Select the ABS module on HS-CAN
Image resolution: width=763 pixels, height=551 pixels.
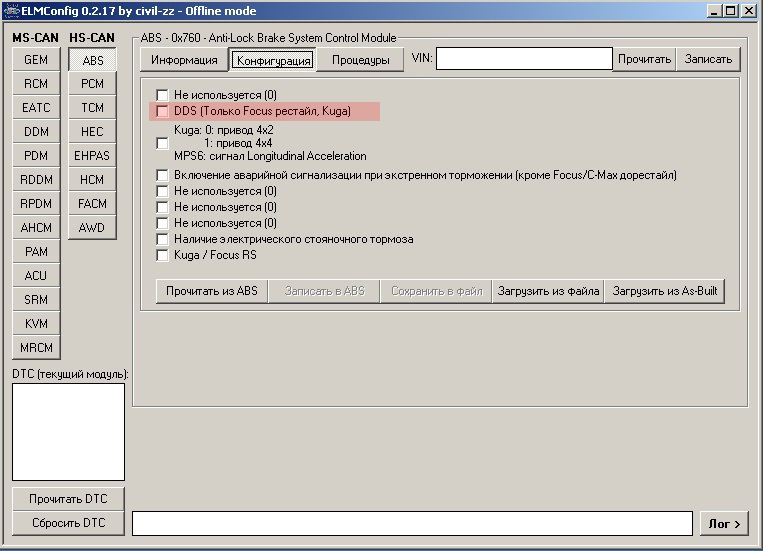(92, 60)
